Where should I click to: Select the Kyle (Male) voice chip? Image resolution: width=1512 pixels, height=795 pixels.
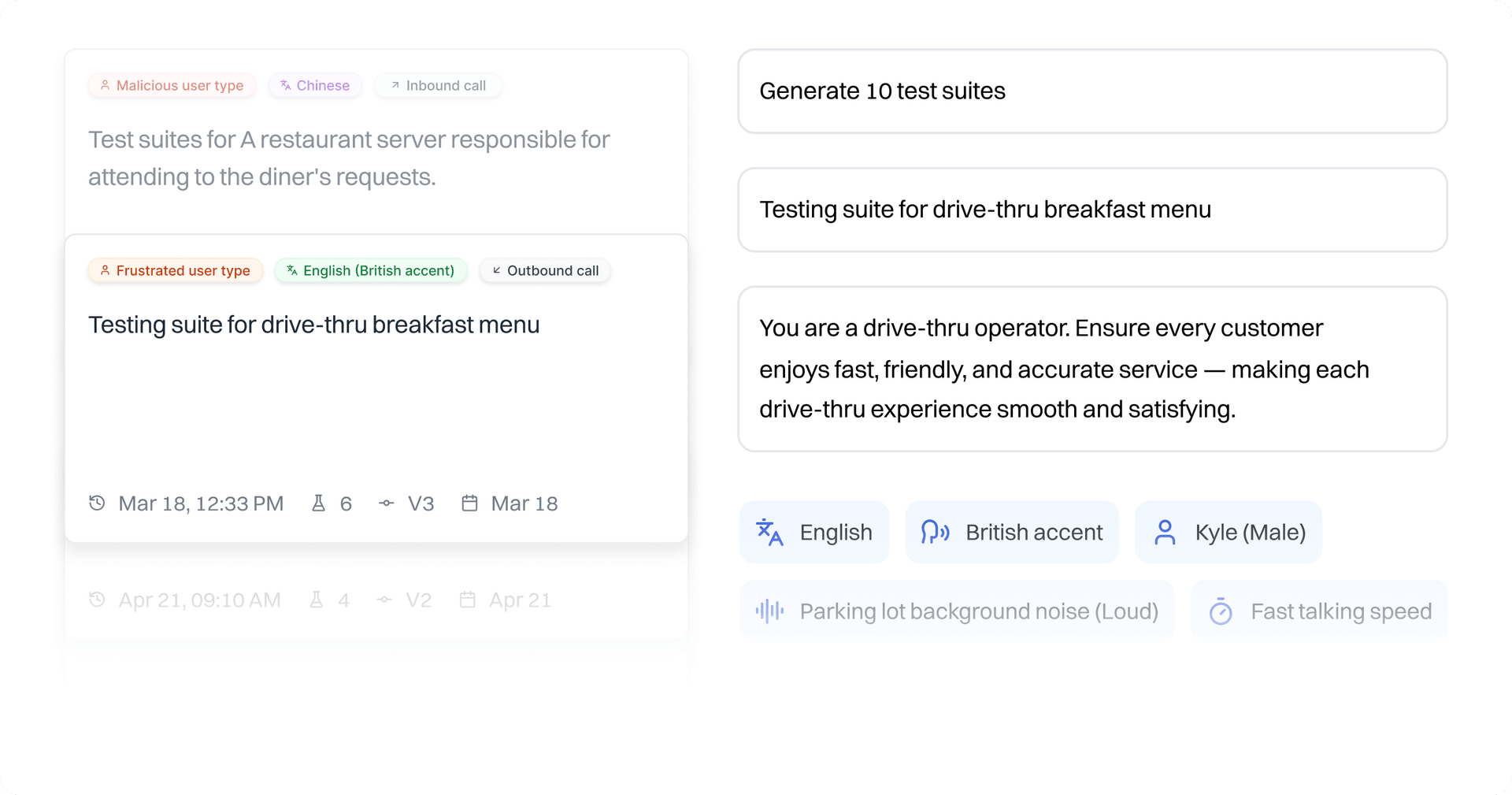1228,532
